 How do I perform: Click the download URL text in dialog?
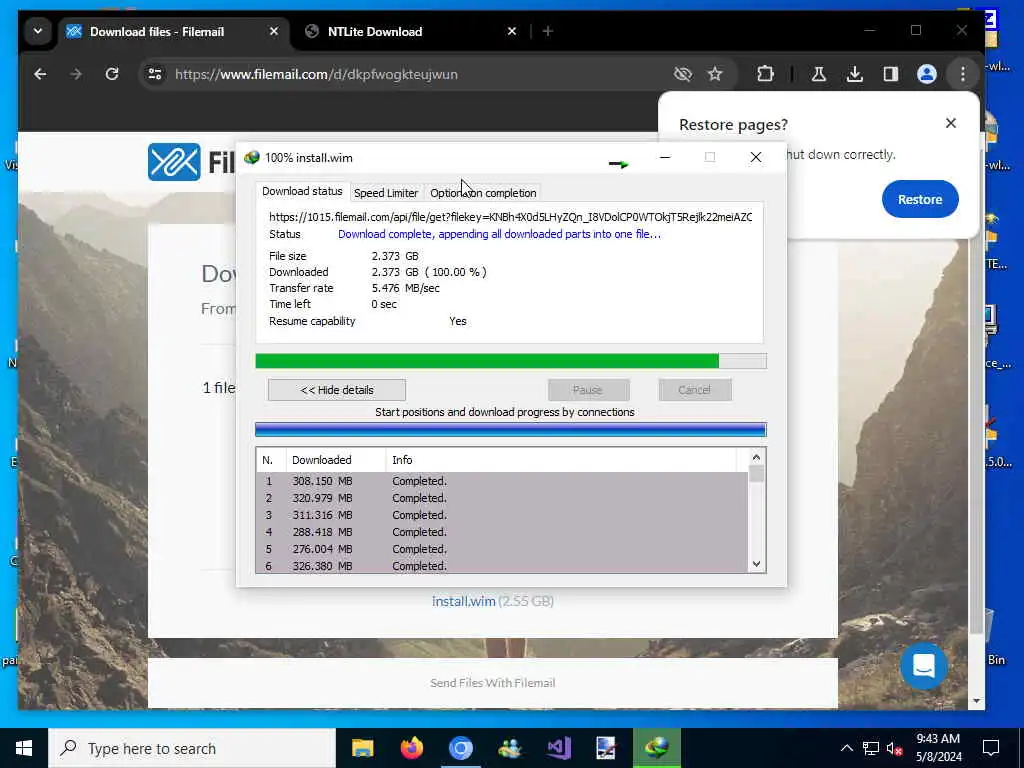tap(511, 217)
